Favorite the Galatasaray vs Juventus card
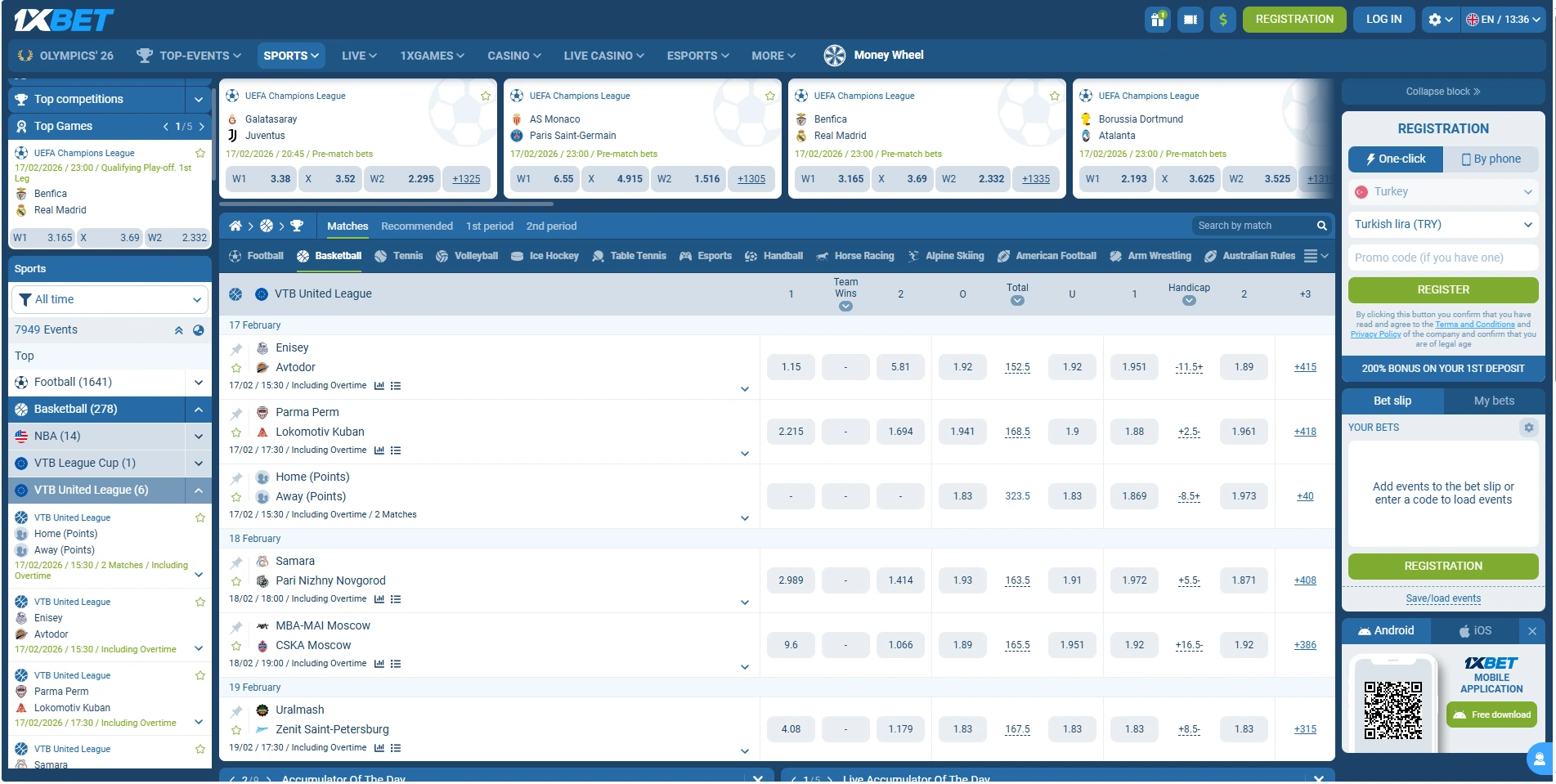1556x784 pixels. (485, 96)
